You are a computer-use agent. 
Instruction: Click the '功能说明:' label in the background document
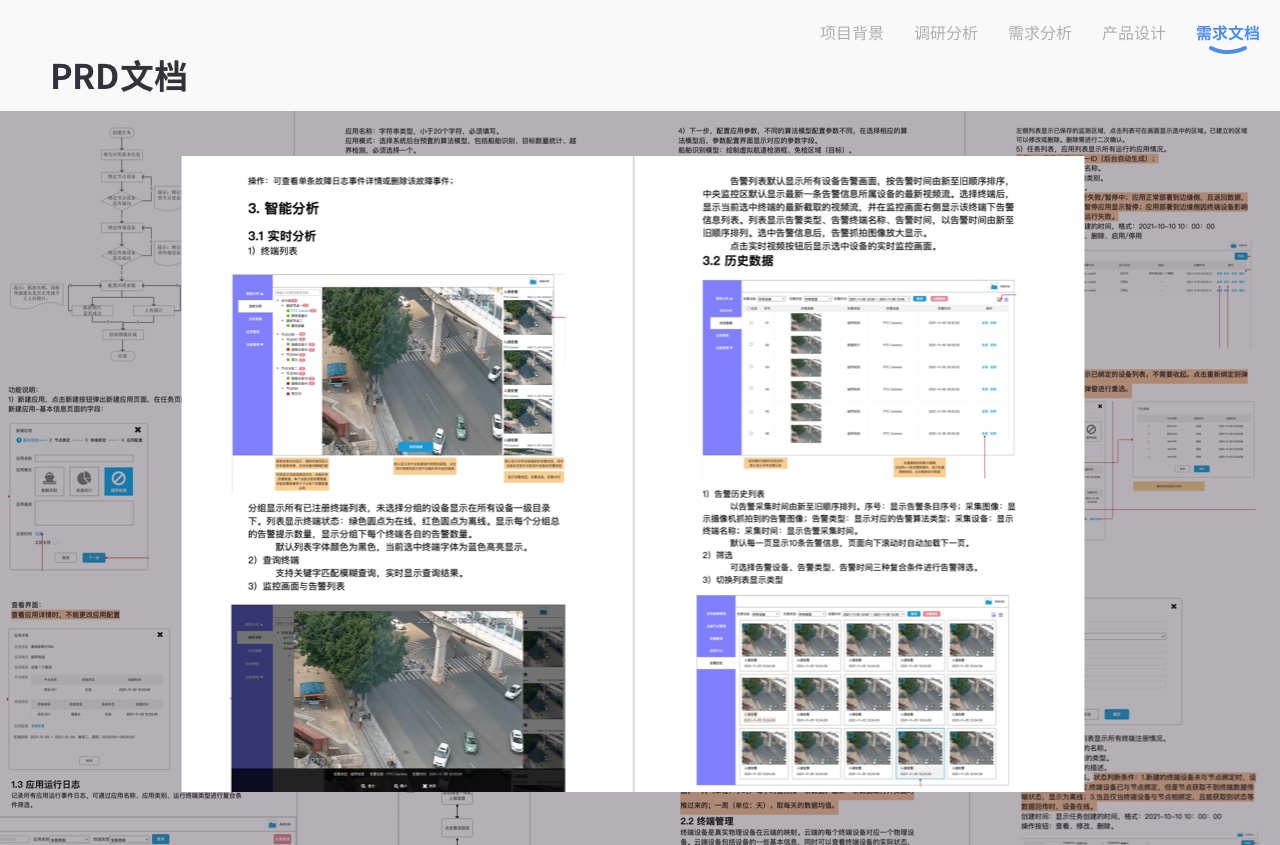23,390
